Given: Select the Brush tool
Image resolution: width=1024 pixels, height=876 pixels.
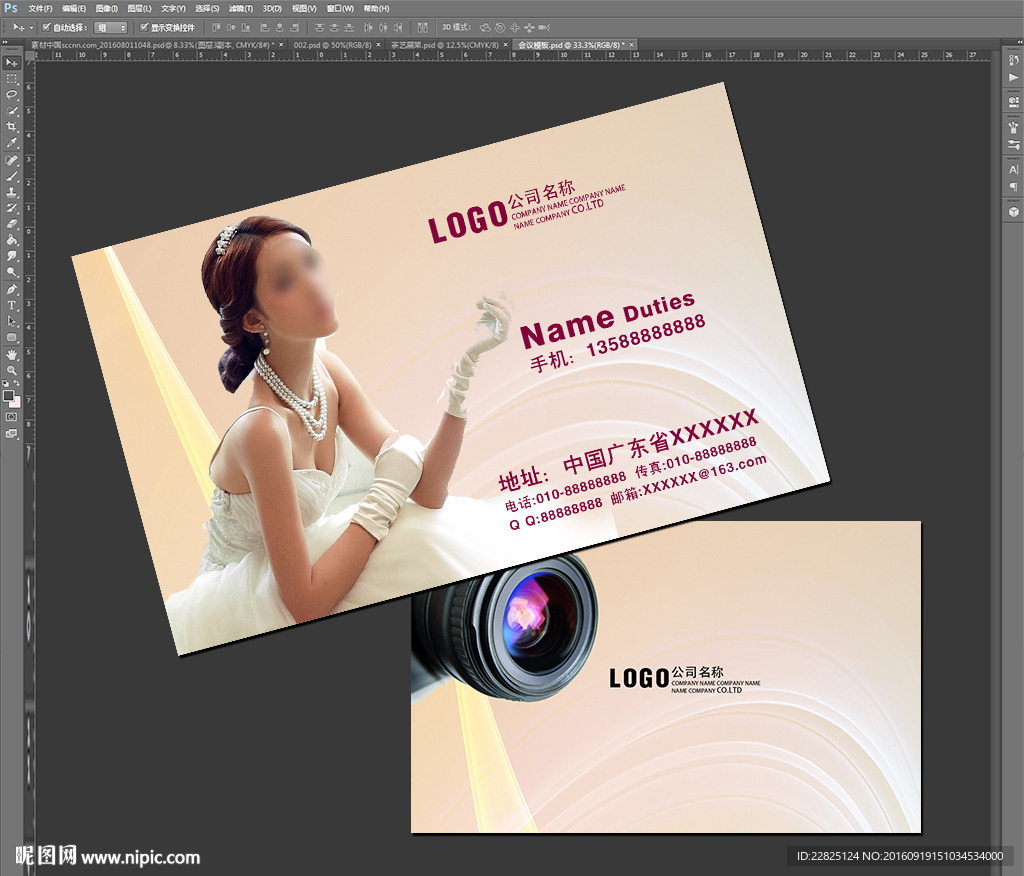Looking at the screenshot, I should [x=12, y=176].
